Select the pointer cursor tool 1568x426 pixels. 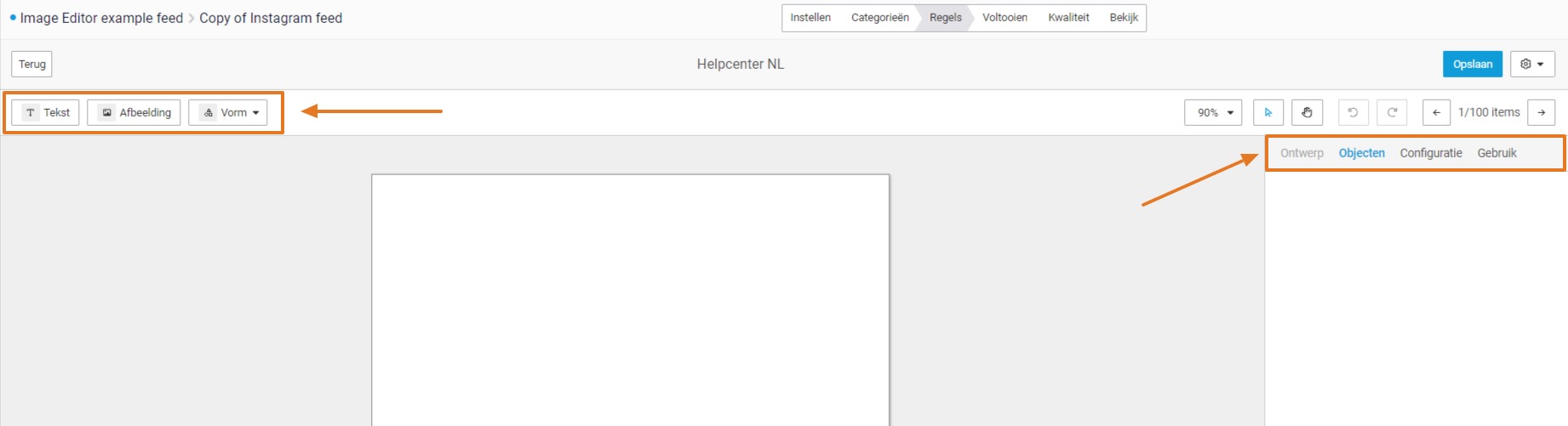(x=1268, y=112)
